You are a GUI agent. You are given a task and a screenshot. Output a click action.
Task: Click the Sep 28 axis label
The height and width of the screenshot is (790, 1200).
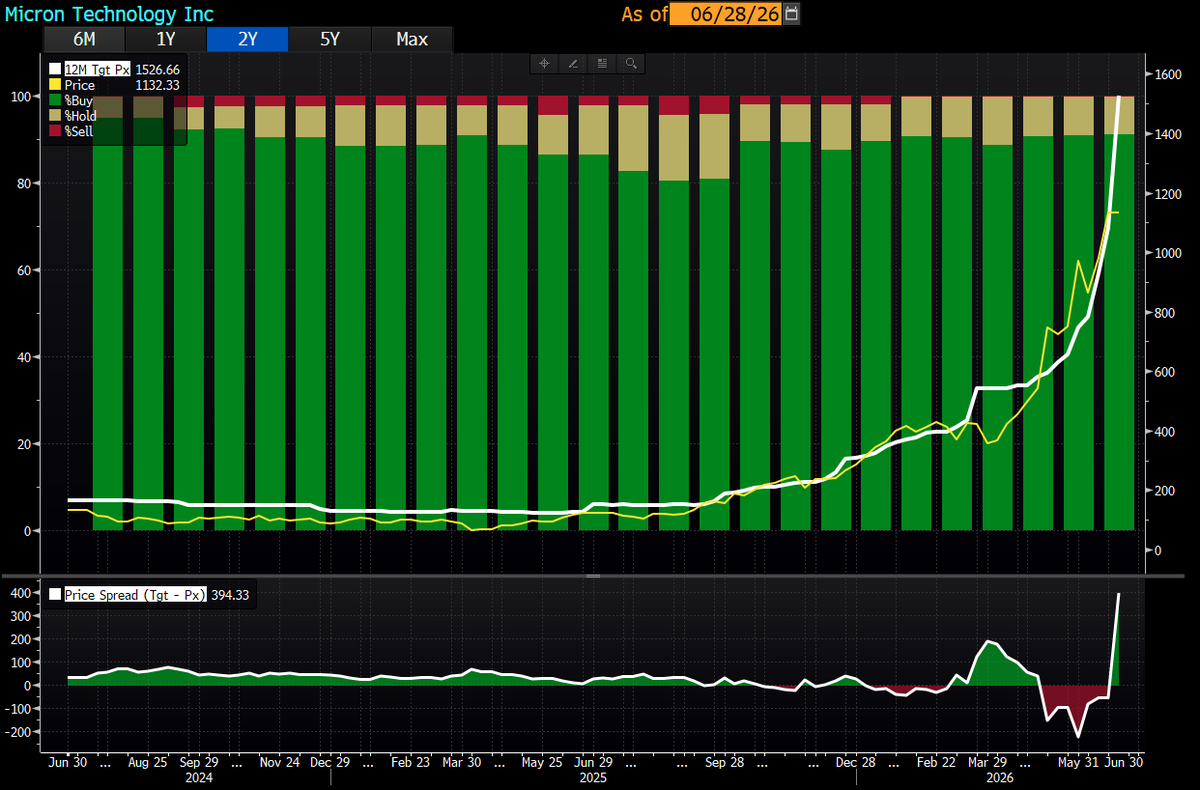[x=723, y=761]
